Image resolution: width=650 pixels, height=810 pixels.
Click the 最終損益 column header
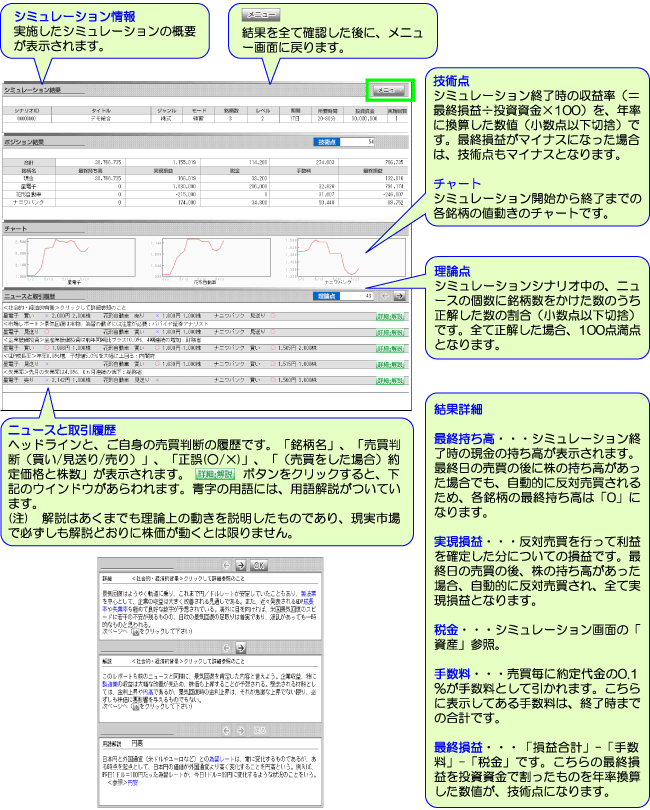click(373, 170)
